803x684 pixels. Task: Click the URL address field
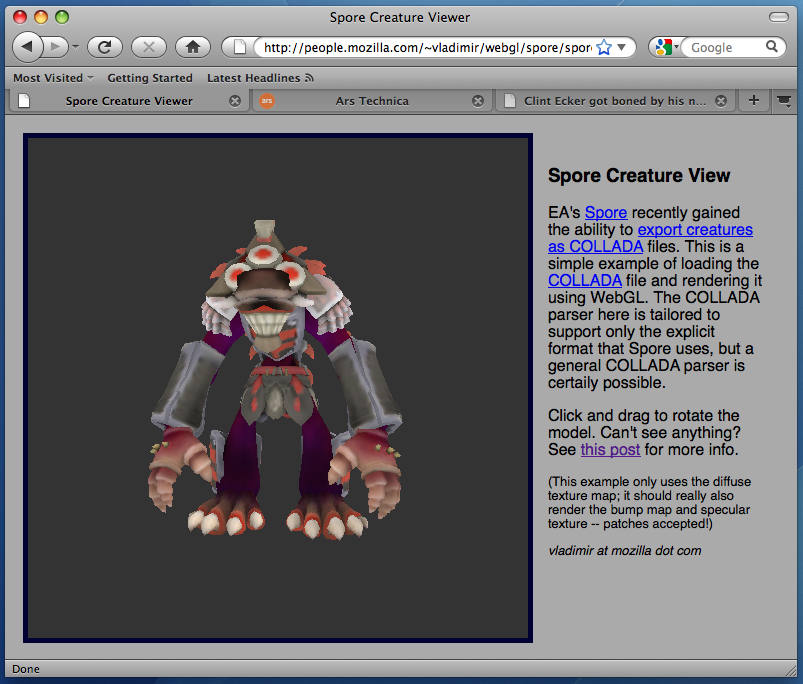[x=428, y=47]
